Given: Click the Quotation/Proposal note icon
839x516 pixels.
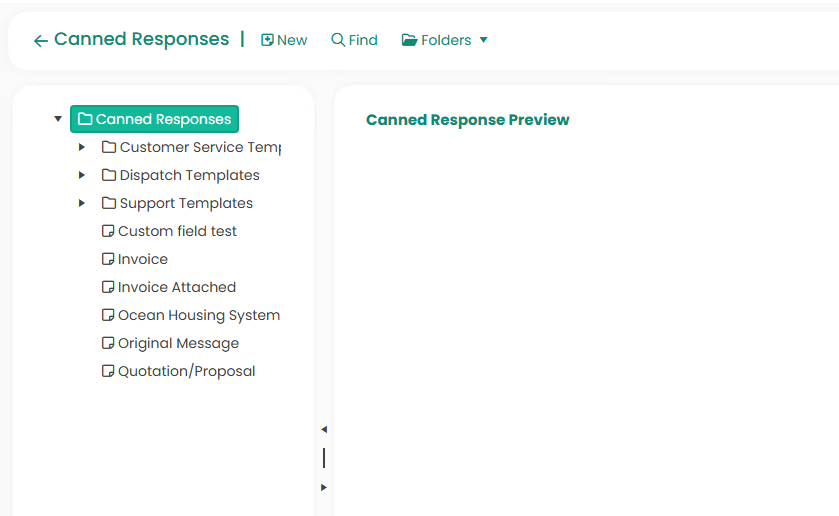Looking at the screenshot, I should [108, 371].
